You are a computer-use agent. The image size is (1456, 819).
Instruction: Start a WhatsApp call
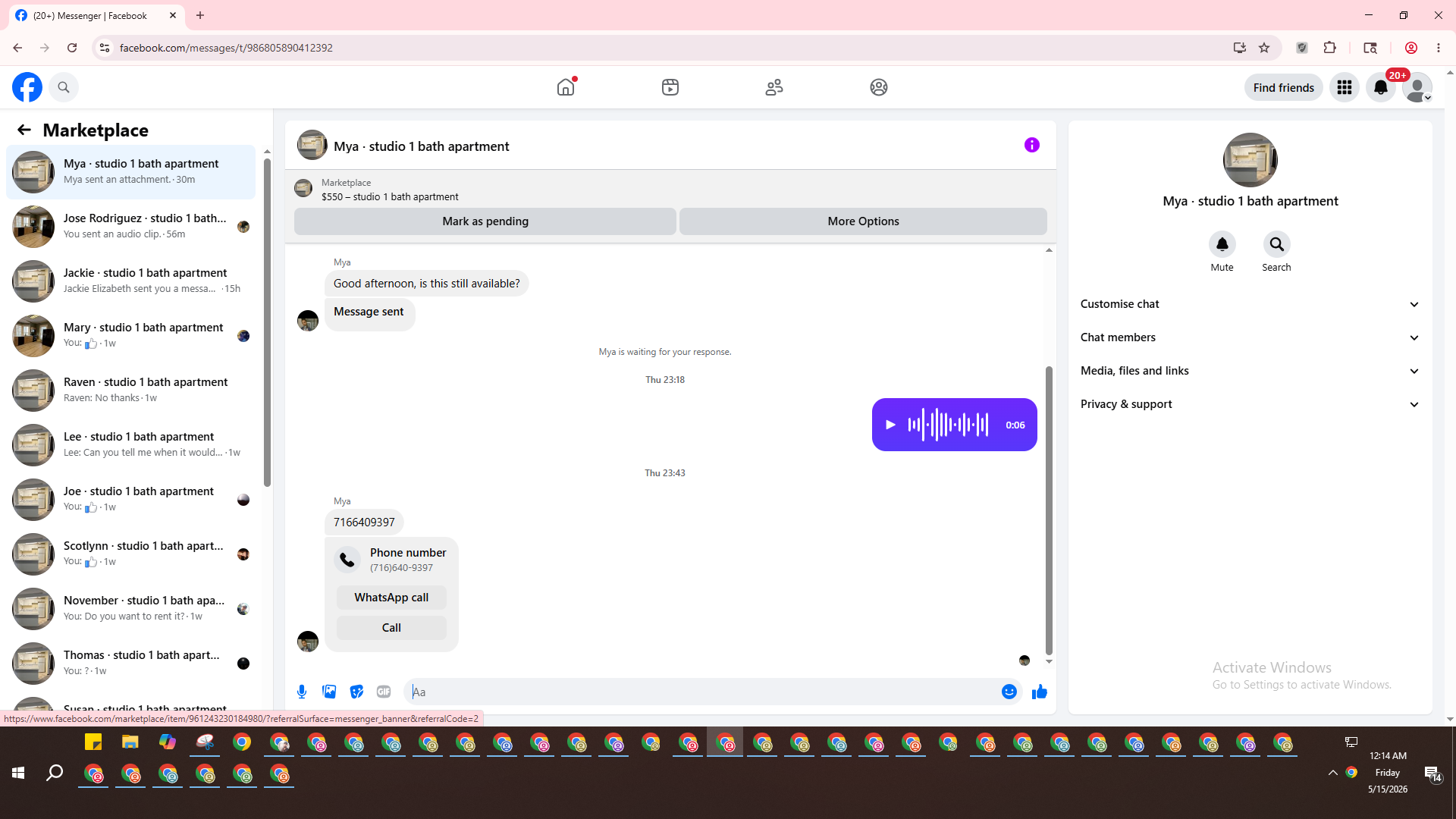click(391, 598)
